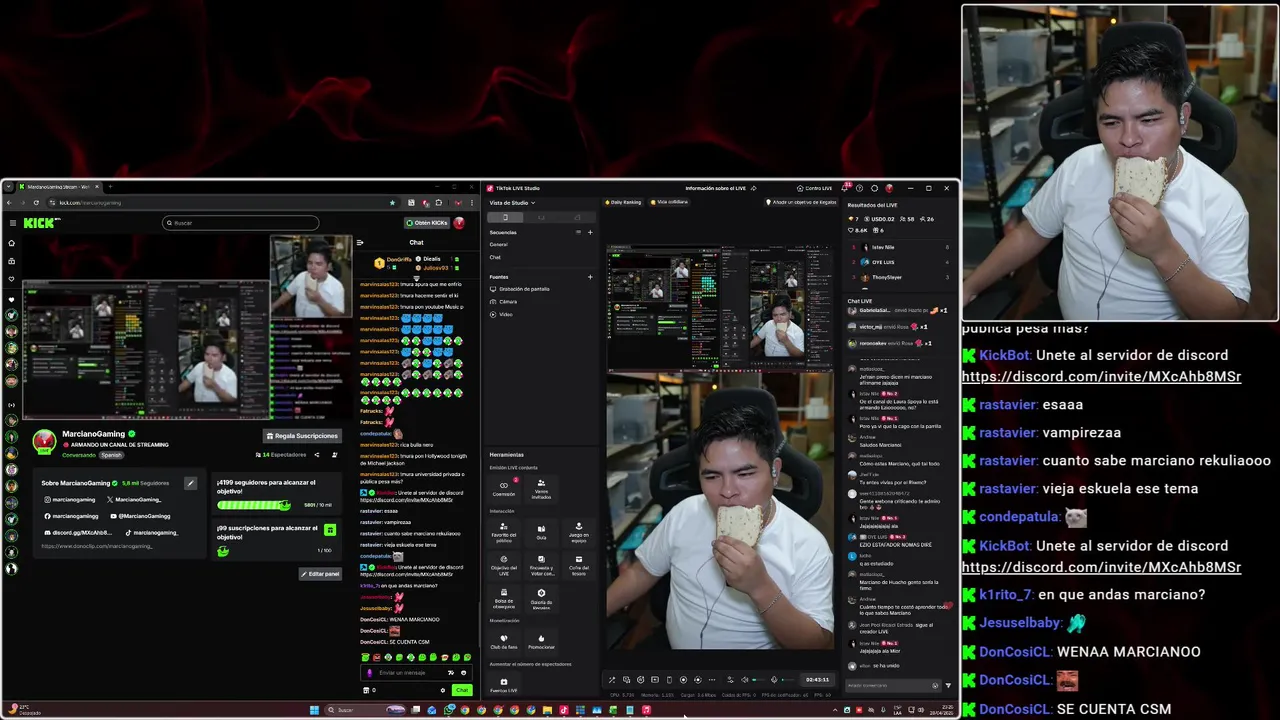Switch to MarcianoGaming Stream Chrome tab
This screenshot has height=720, width=1280.
(x=58, y=187)
